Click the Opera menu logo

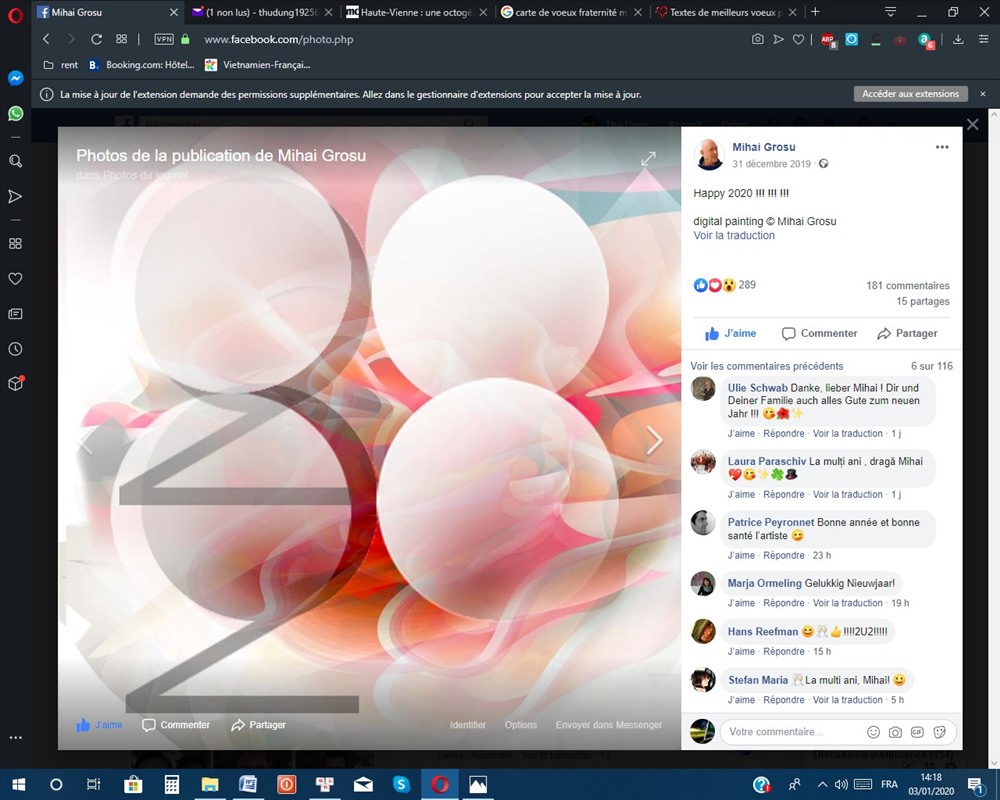pyautogui.click(x=15, y=13)
